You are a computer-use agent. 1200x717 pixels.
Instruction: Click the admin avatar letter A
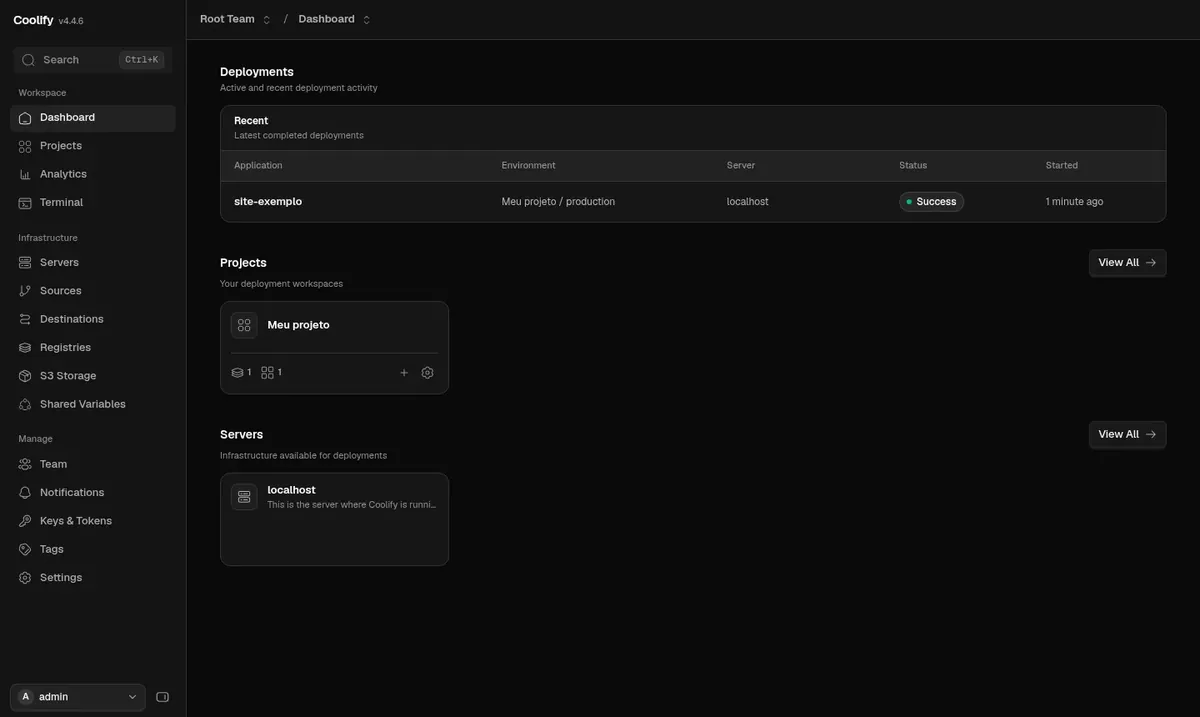click(x=26, y=697)
